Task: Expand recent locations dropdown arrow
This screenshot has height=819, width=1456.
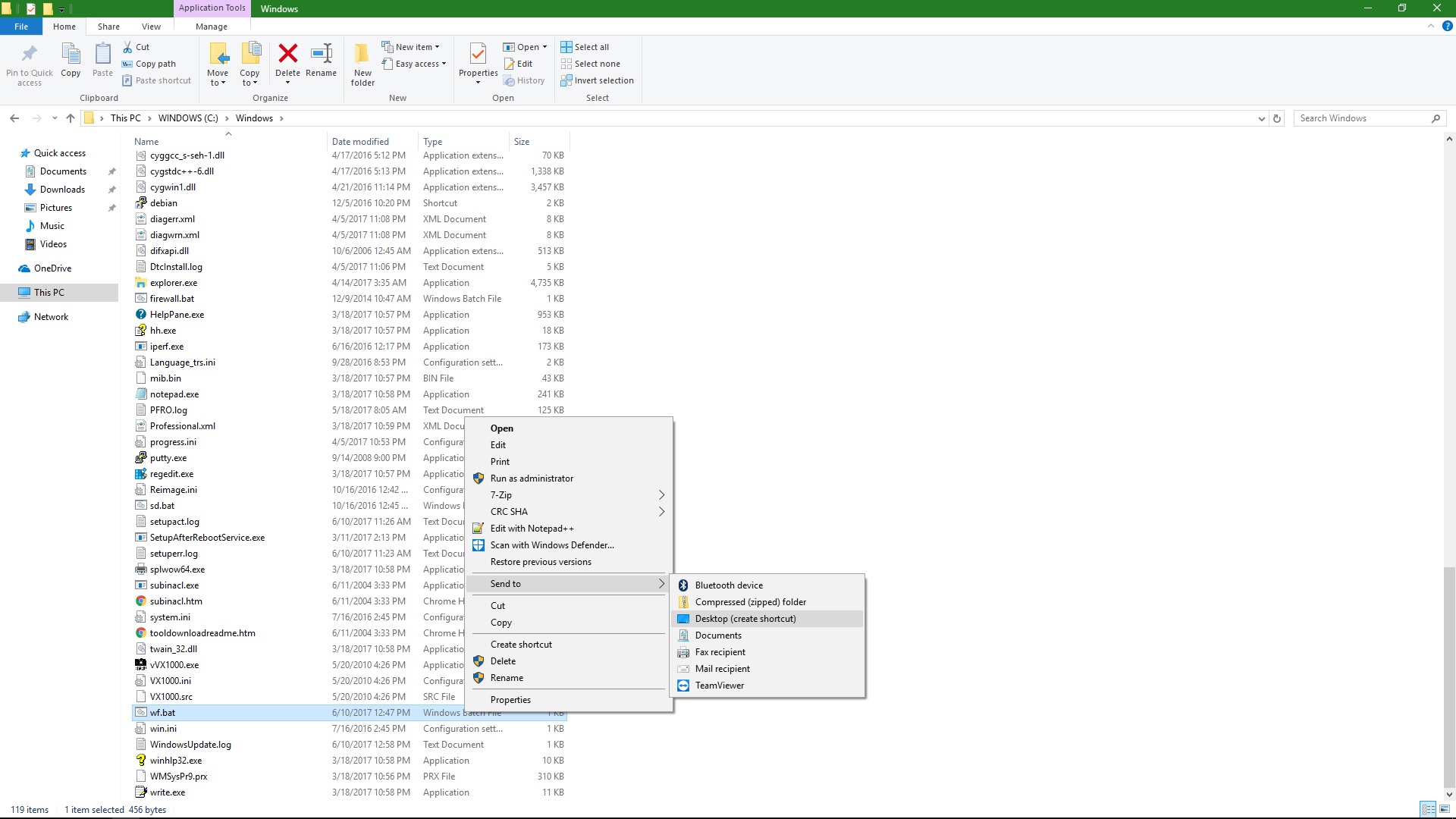Action: click(55, 118)
